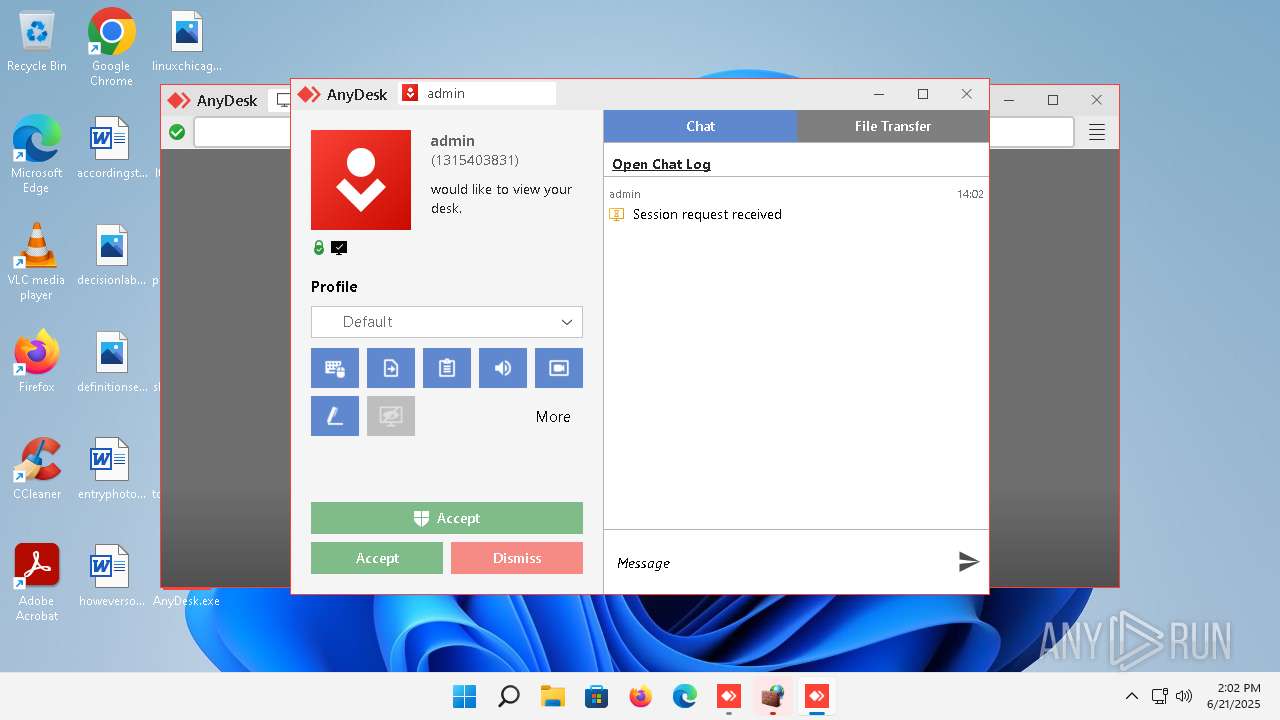Click the monitor checkmark status icon
Image resolution: width=1280 pixels, height=720 pixels.
pos(339,248)
